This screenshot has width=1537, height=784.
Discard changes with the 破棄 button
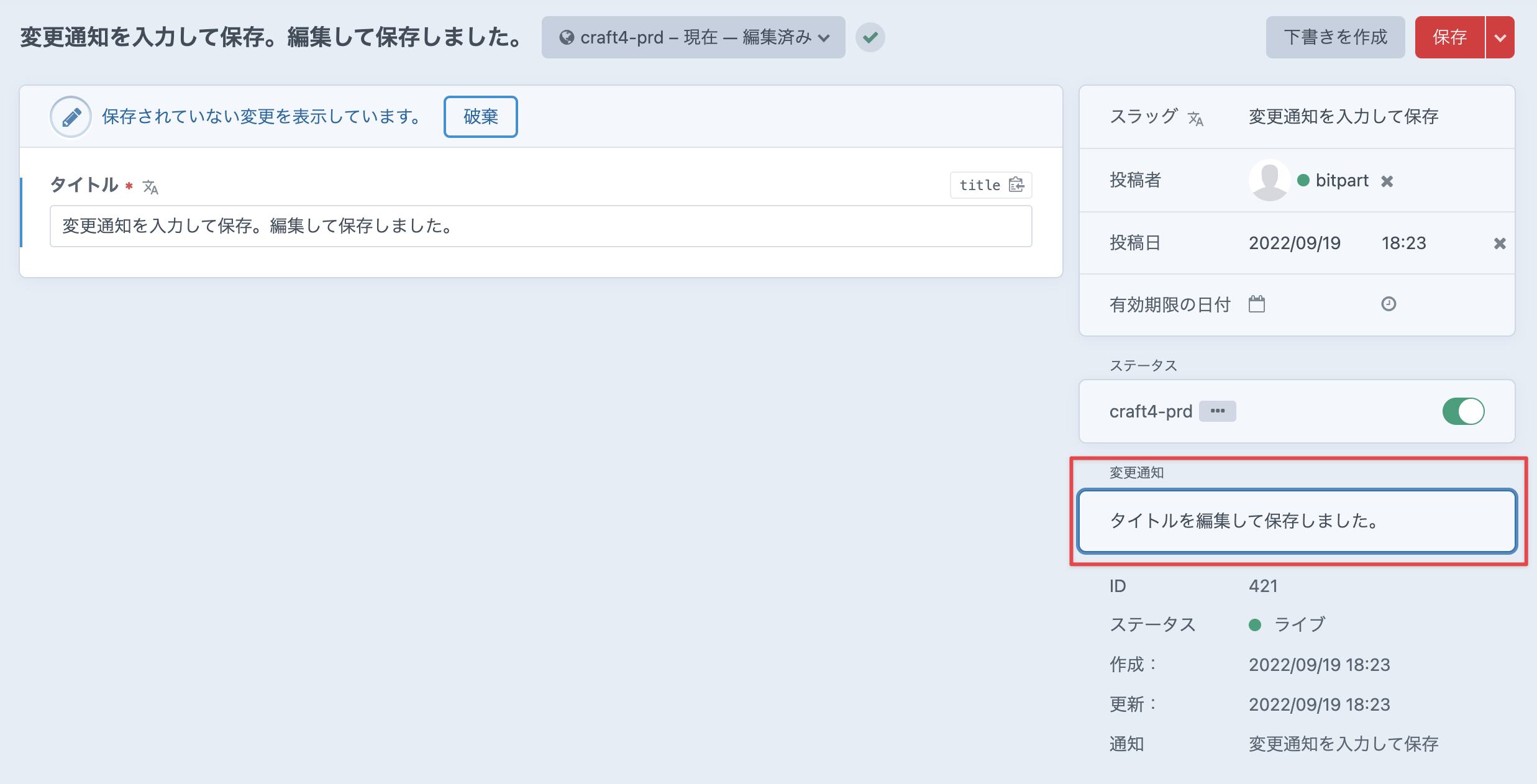pyautogui.click(x=480, y=116)
